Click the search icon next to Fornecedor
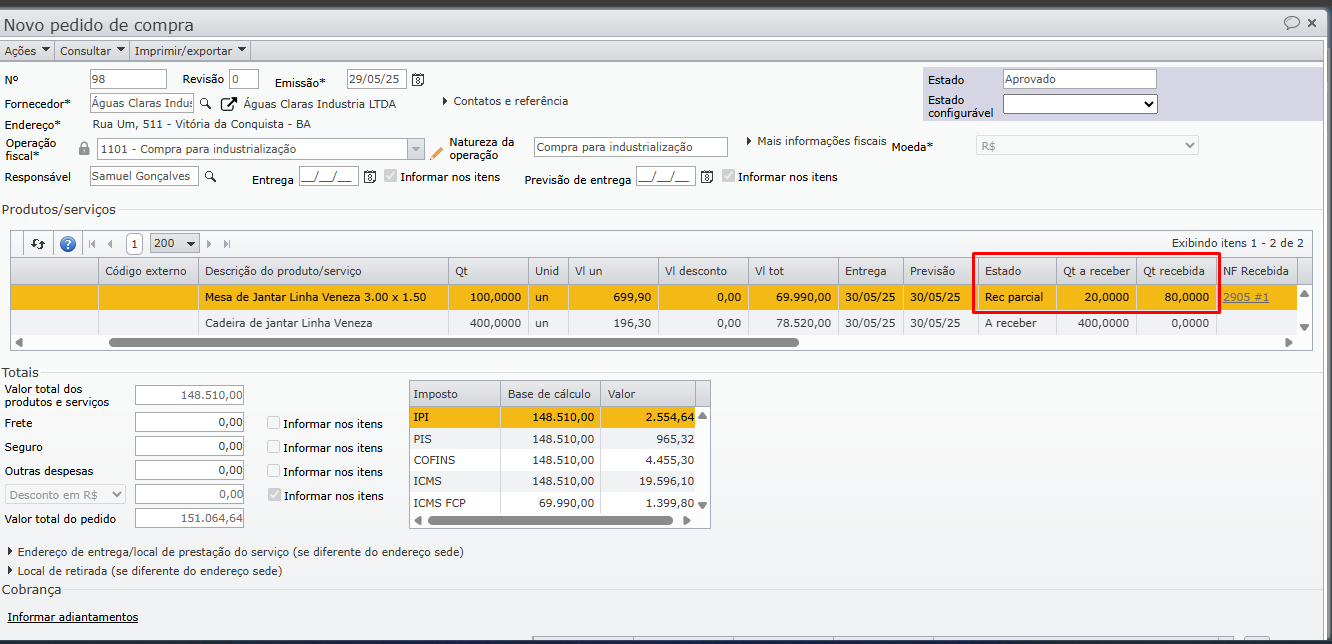 (x=205, y=103)
